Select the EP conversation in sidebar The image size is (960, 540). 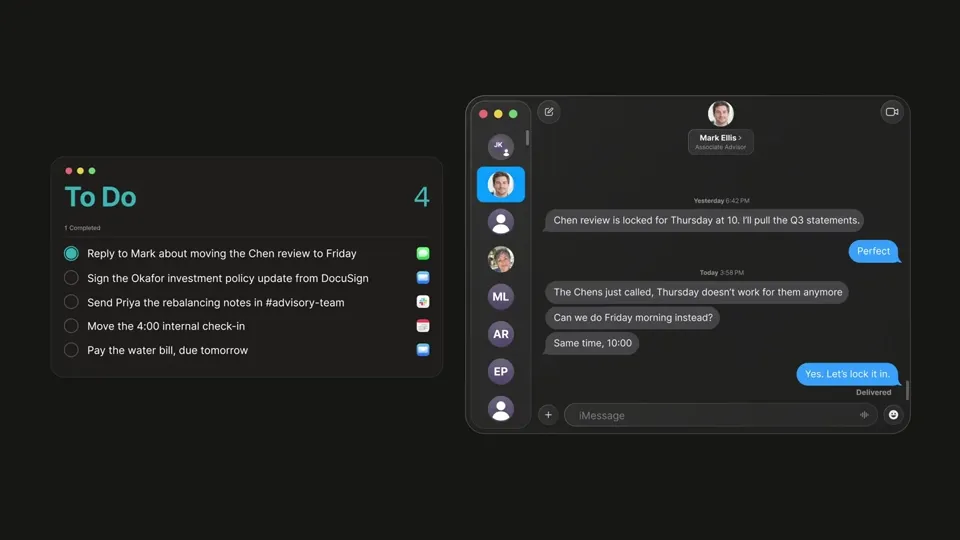point(500,372)
